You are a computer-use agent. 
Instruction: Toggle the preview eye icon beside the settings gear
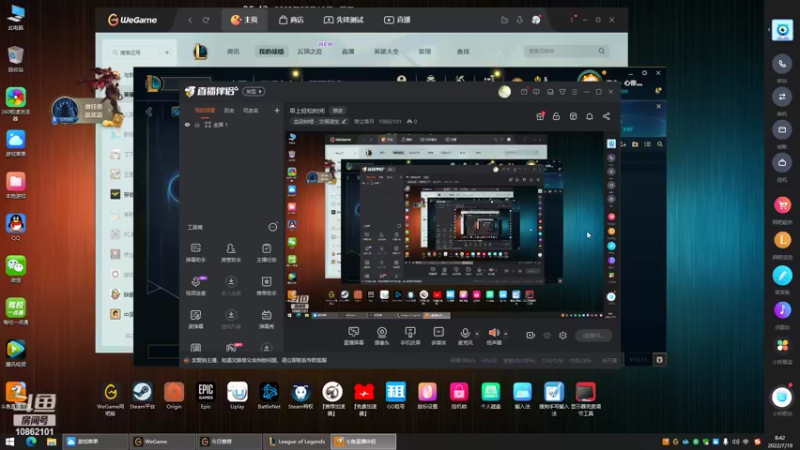(547, 335)
